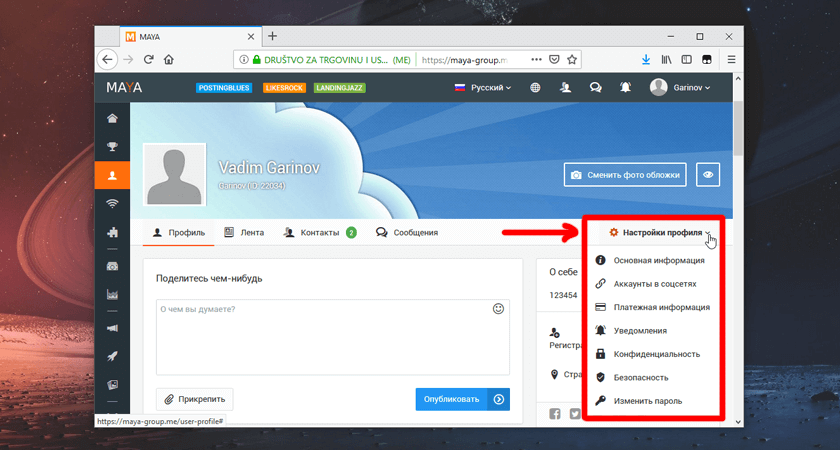The height and width of the screenshot is (450, 840).
Task: Expand the Русский language dropdown
Action: (x=483, y=88)
